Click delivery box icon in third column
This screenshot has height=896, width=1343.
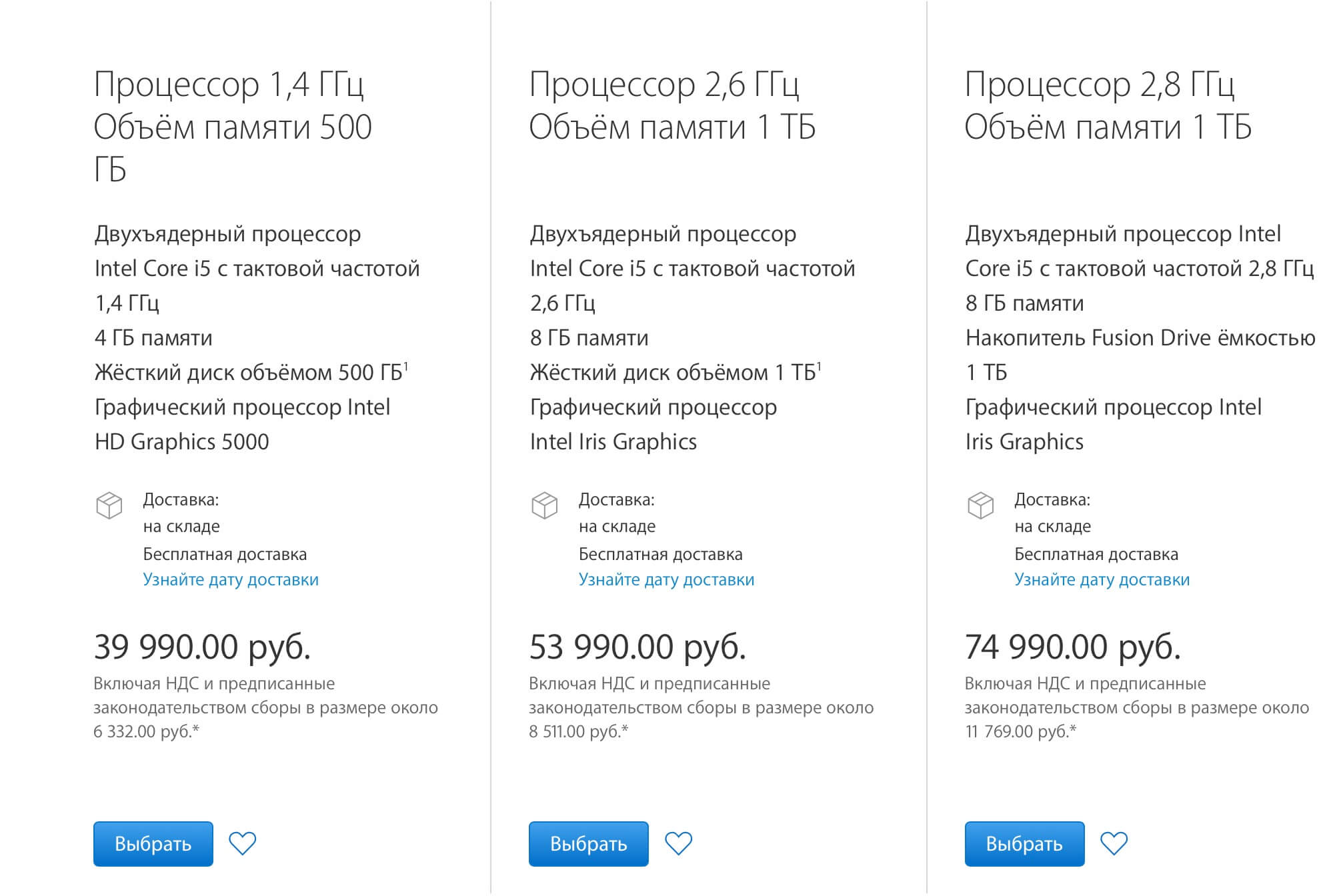click(980, 505)
